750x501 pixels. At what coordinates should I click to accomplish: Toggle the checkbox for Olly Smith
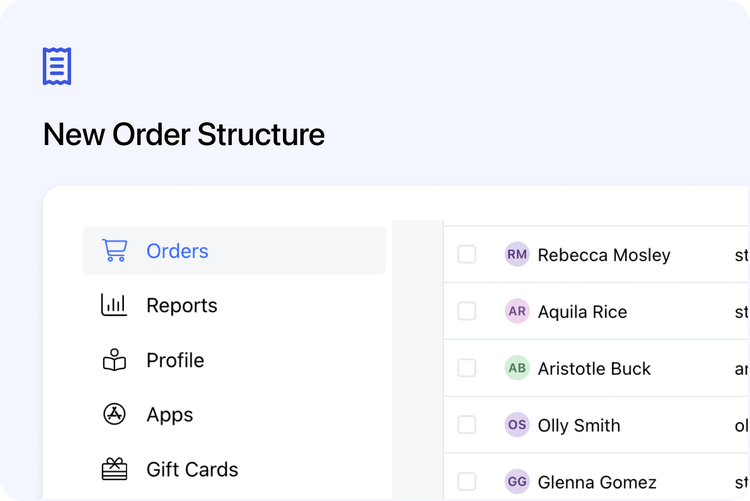[x=467, y=424]
